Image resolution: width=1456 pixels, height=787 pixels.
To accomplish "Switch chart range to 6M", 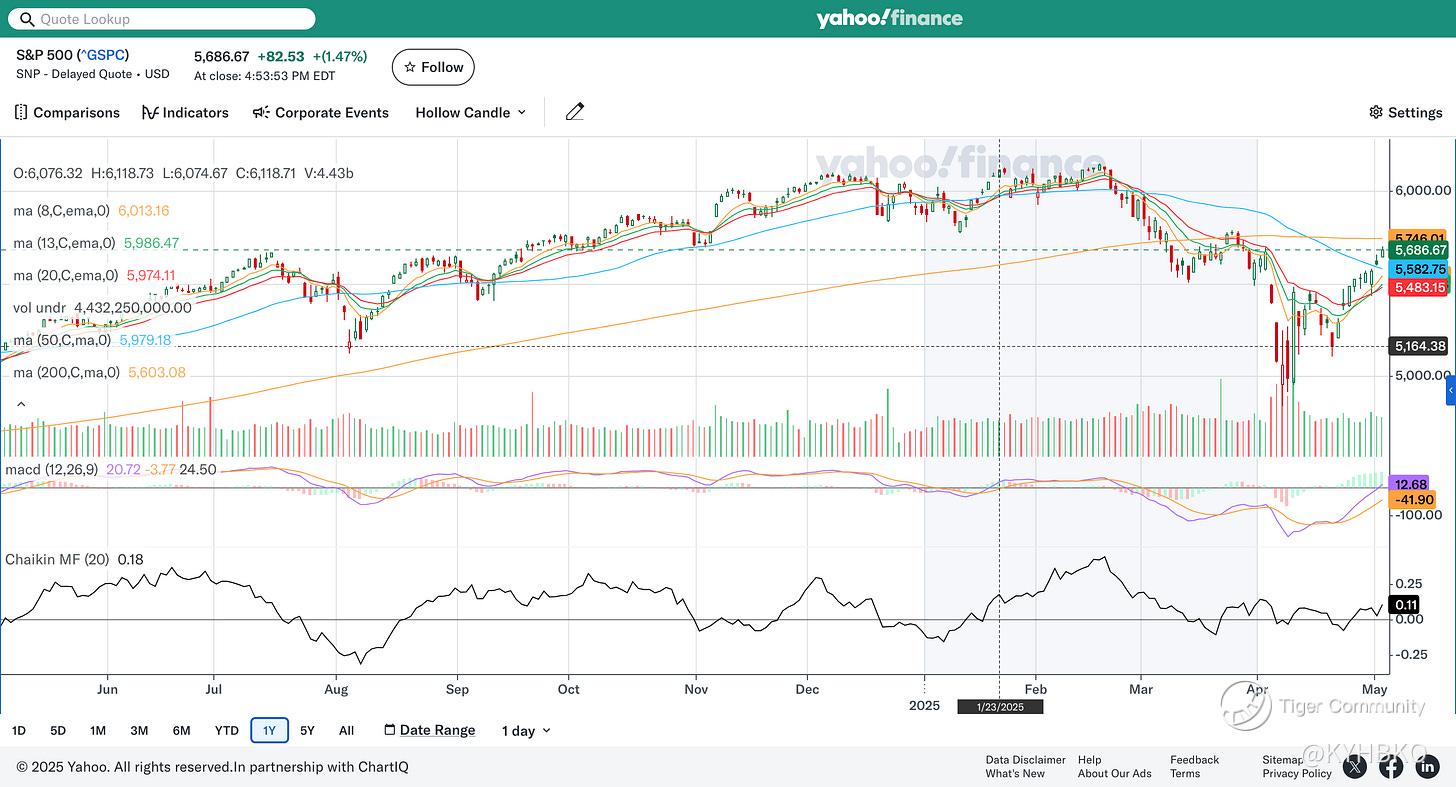I will (x=181, y=730).
